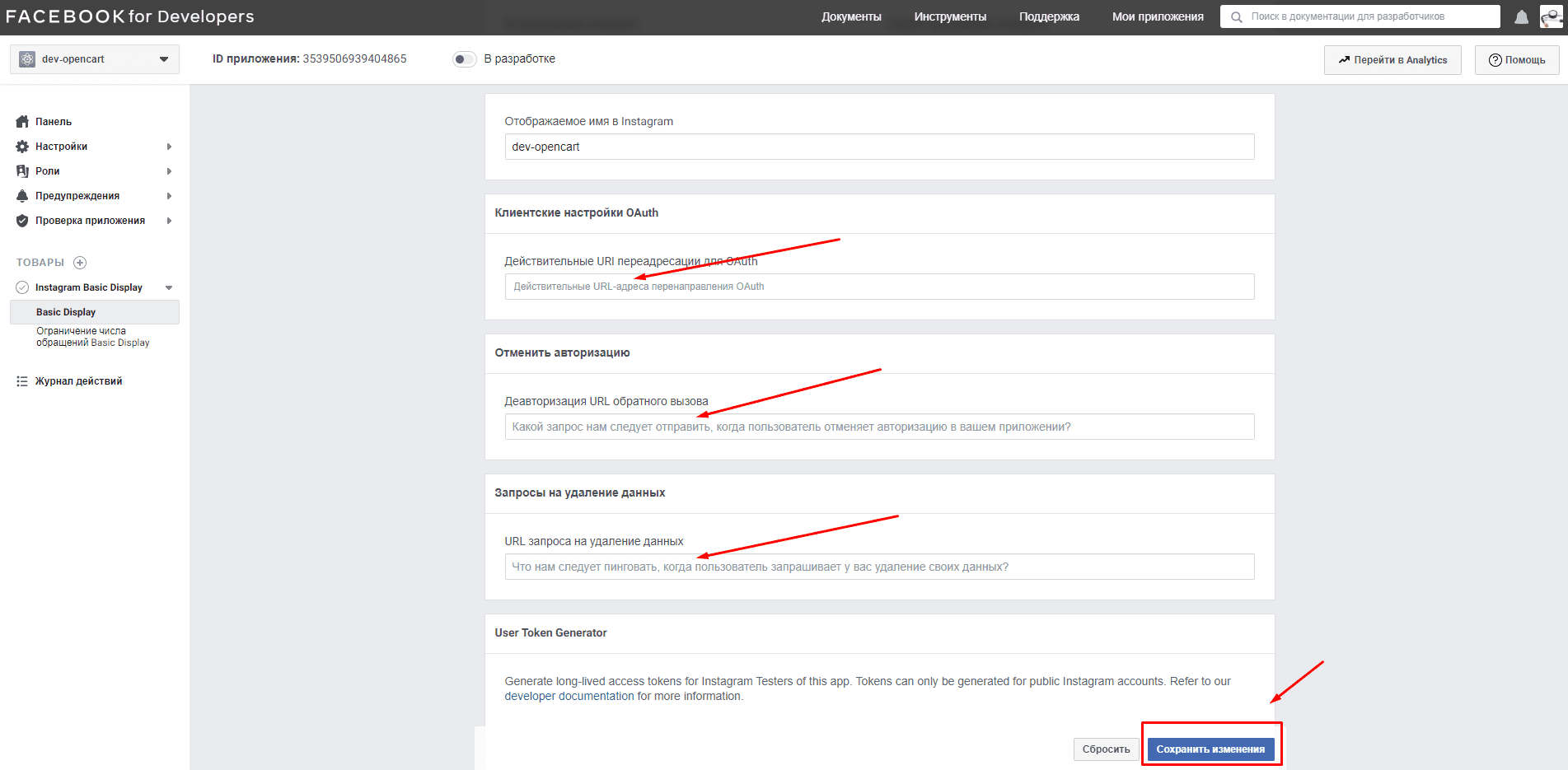The image size is (1568, 770).
Task: Expand the Предупреждения submenu arrow
Action: coord(169,196)
